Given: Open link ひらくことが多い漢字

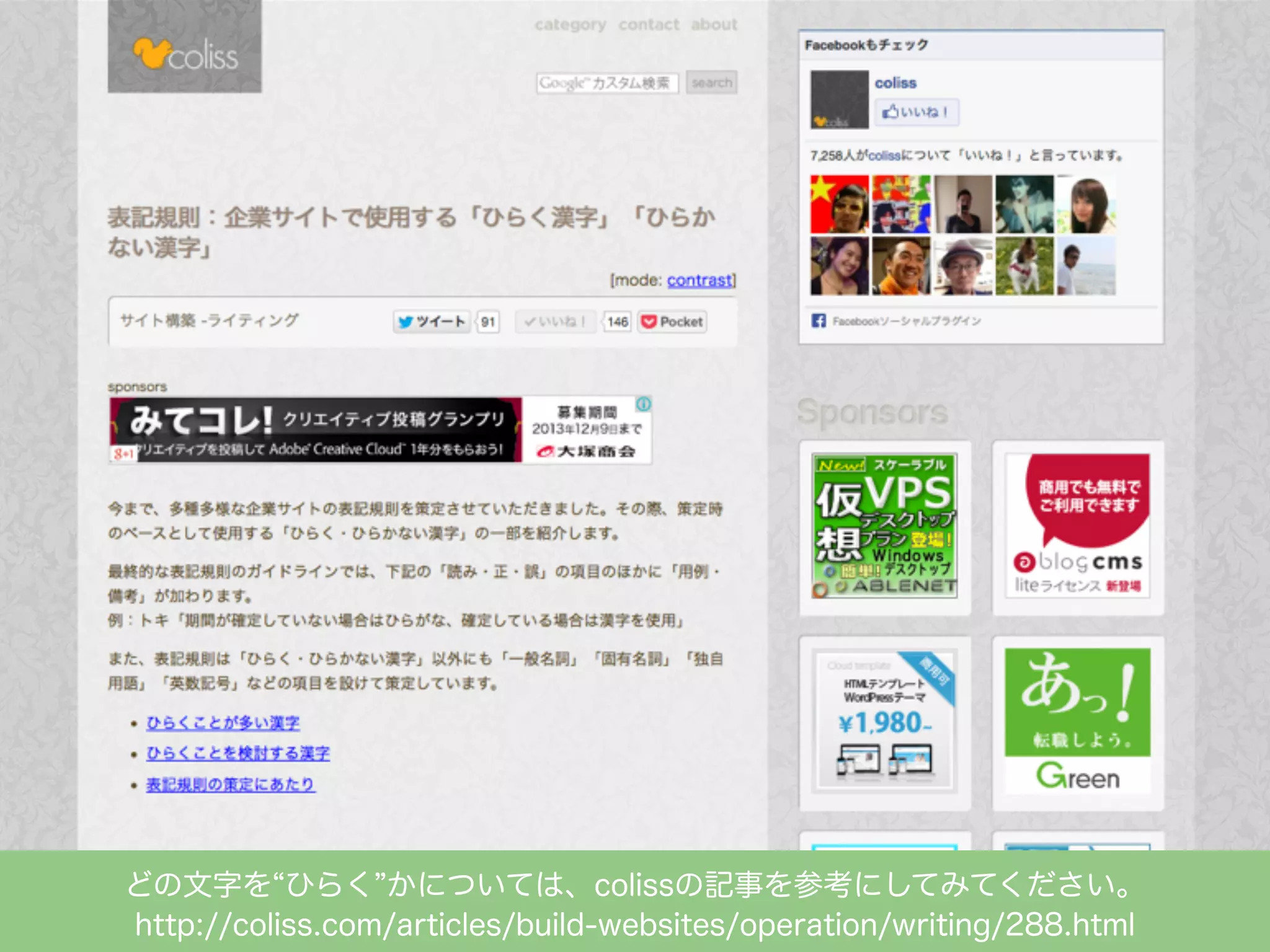Looking at the screenshot, I should [223, 723].
